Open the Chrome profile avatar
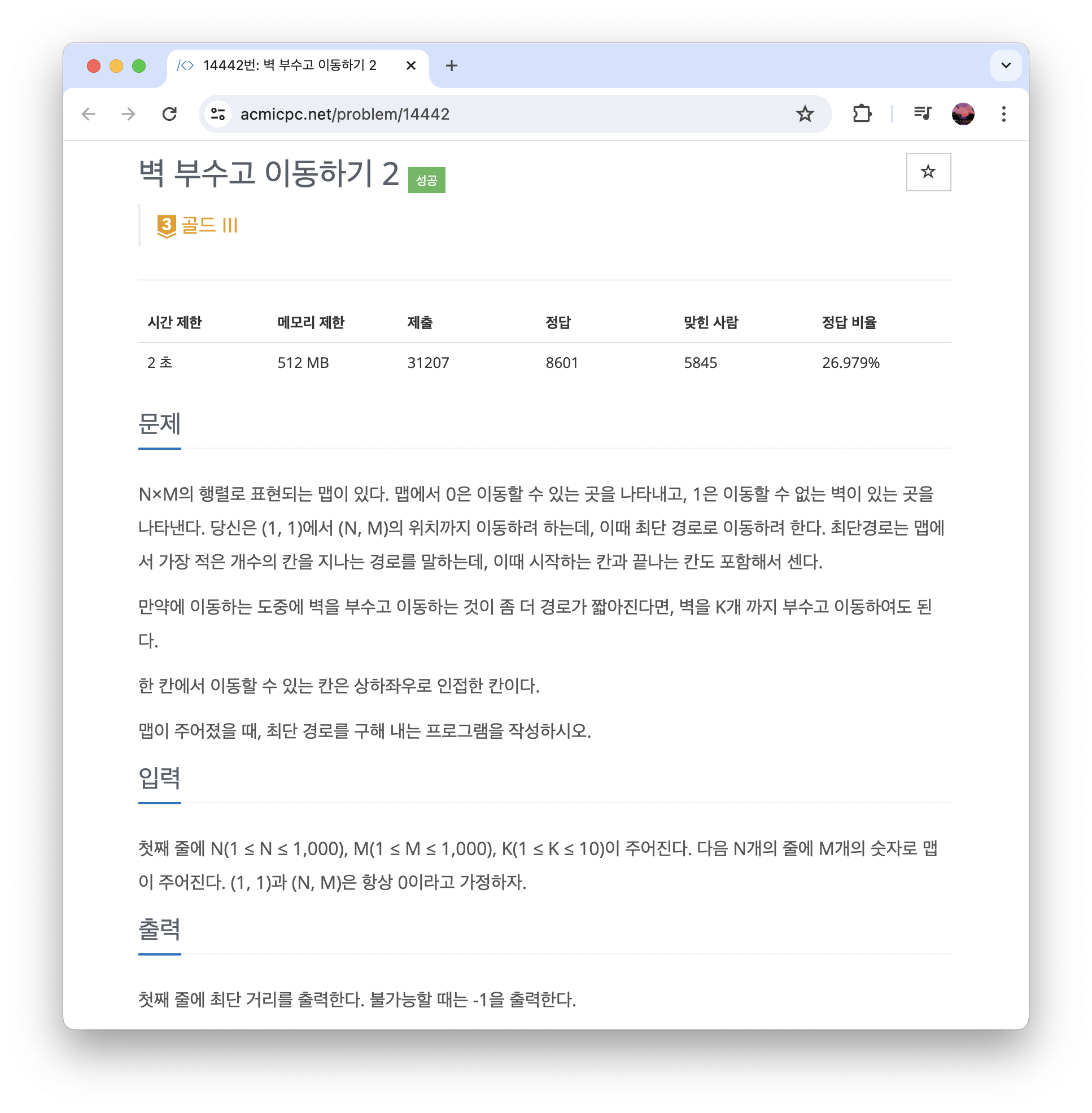 963,114
